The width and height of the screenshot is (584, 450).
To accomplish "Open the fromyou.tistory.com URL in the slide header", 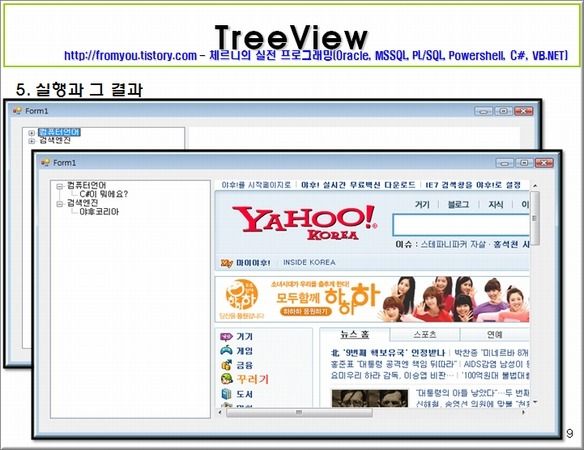I will tap(130, 56).
